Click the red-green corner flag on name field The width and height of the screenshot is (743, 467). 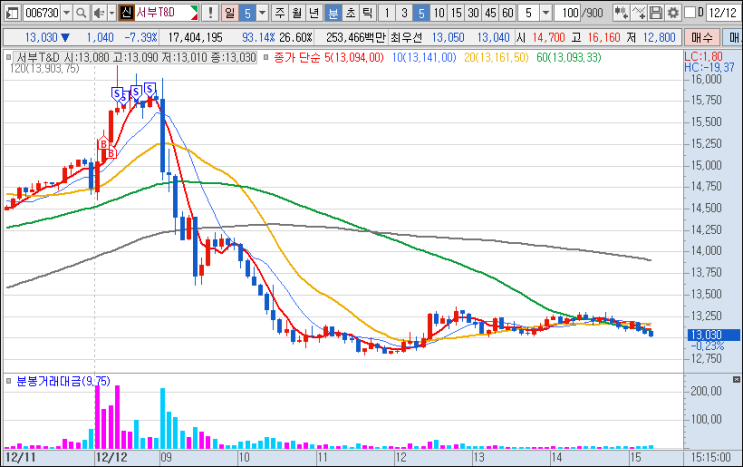click(193, 13)
